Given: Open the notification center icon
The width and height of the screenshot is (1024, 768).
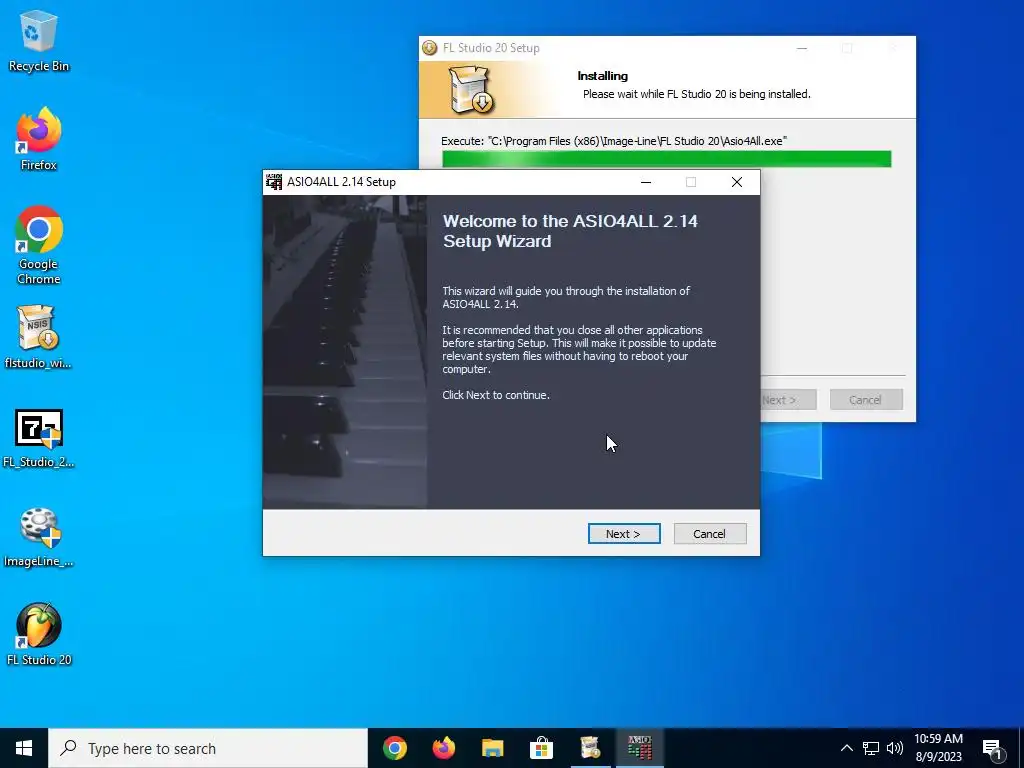Looking at the screenshot, I should click(992, 749).
